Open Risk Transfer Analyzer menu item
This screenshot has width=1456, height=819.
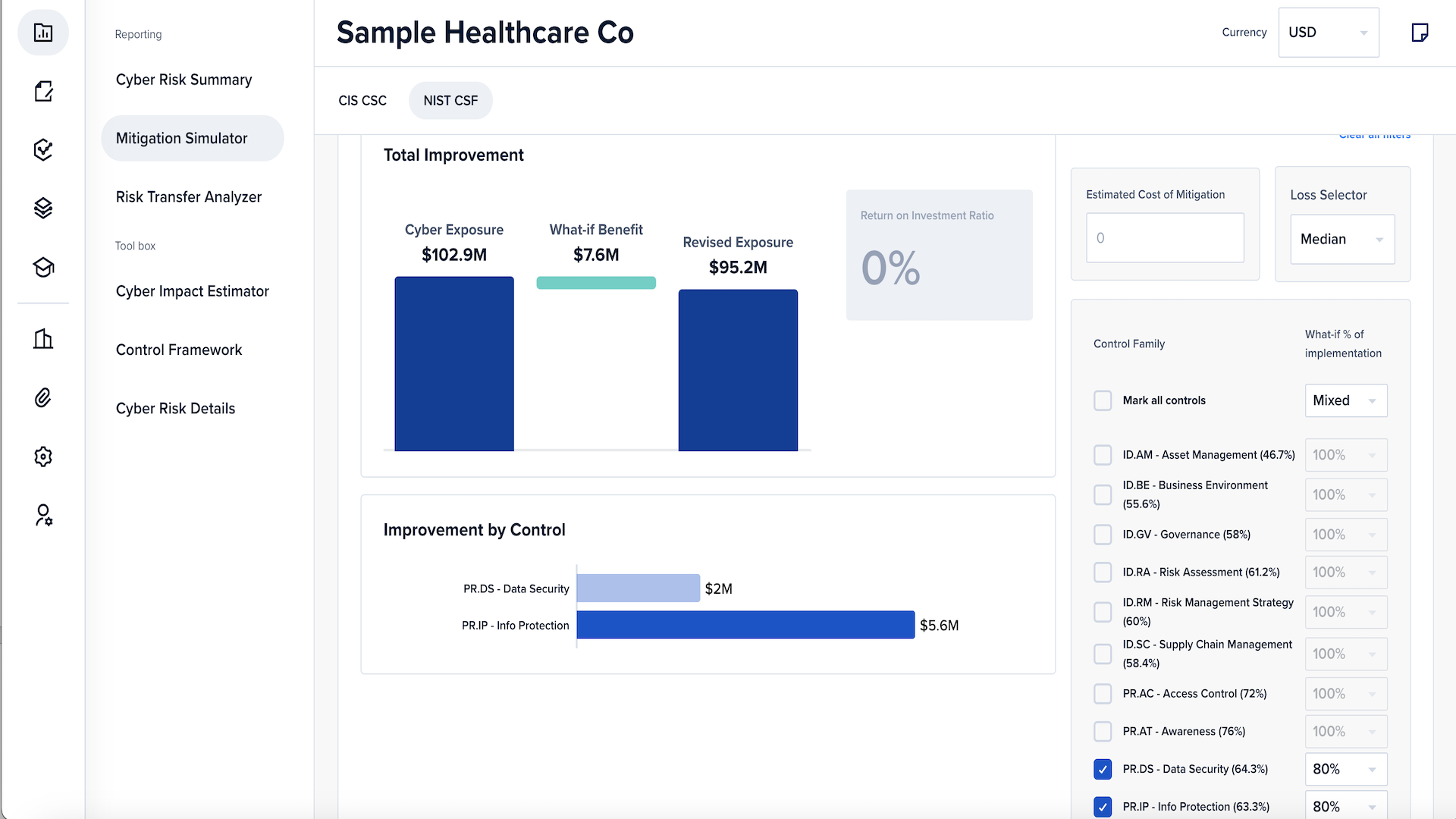pyautogui.click(x=188, y=197)
